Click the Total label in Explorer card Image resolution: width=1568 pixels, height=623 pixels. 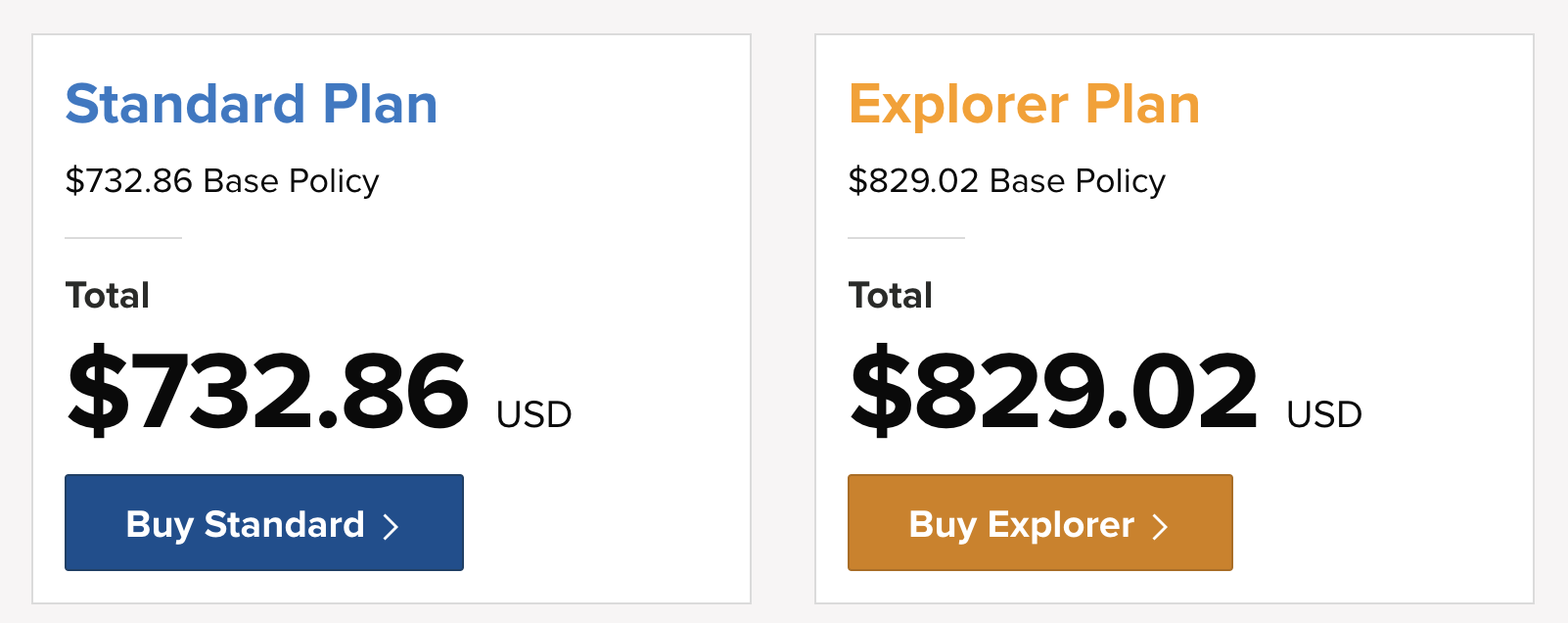891,295
